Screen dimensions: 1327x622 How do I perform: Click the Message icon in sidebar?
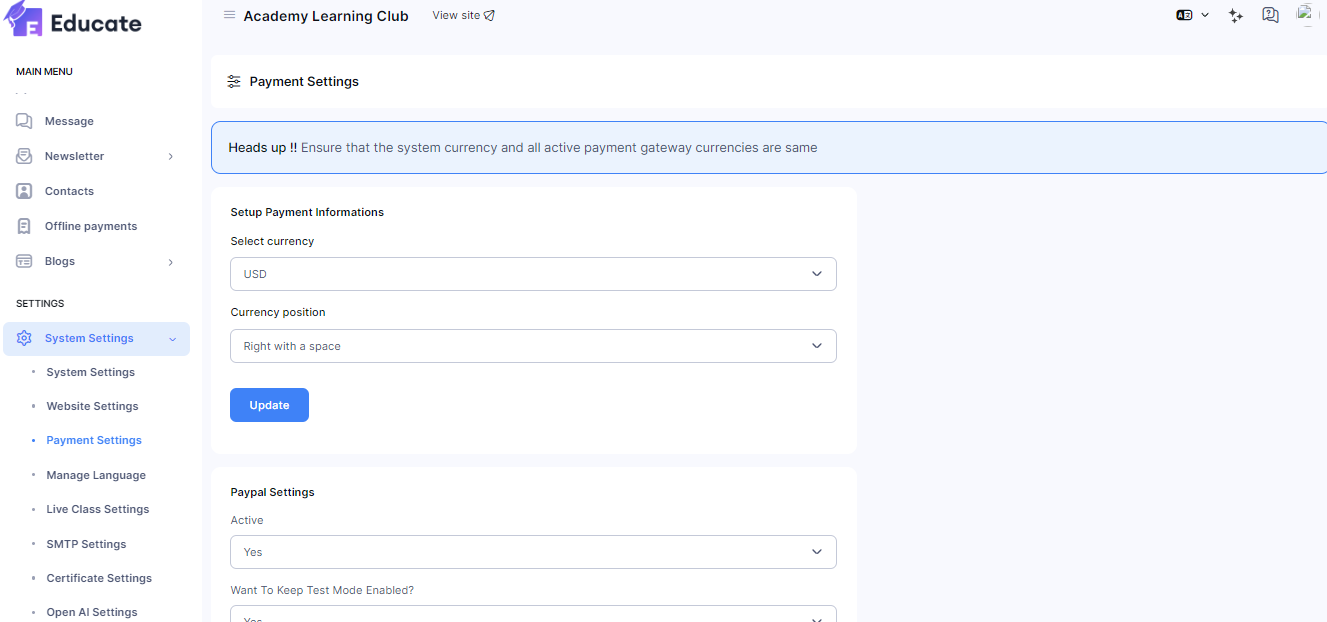coord(24,121)
